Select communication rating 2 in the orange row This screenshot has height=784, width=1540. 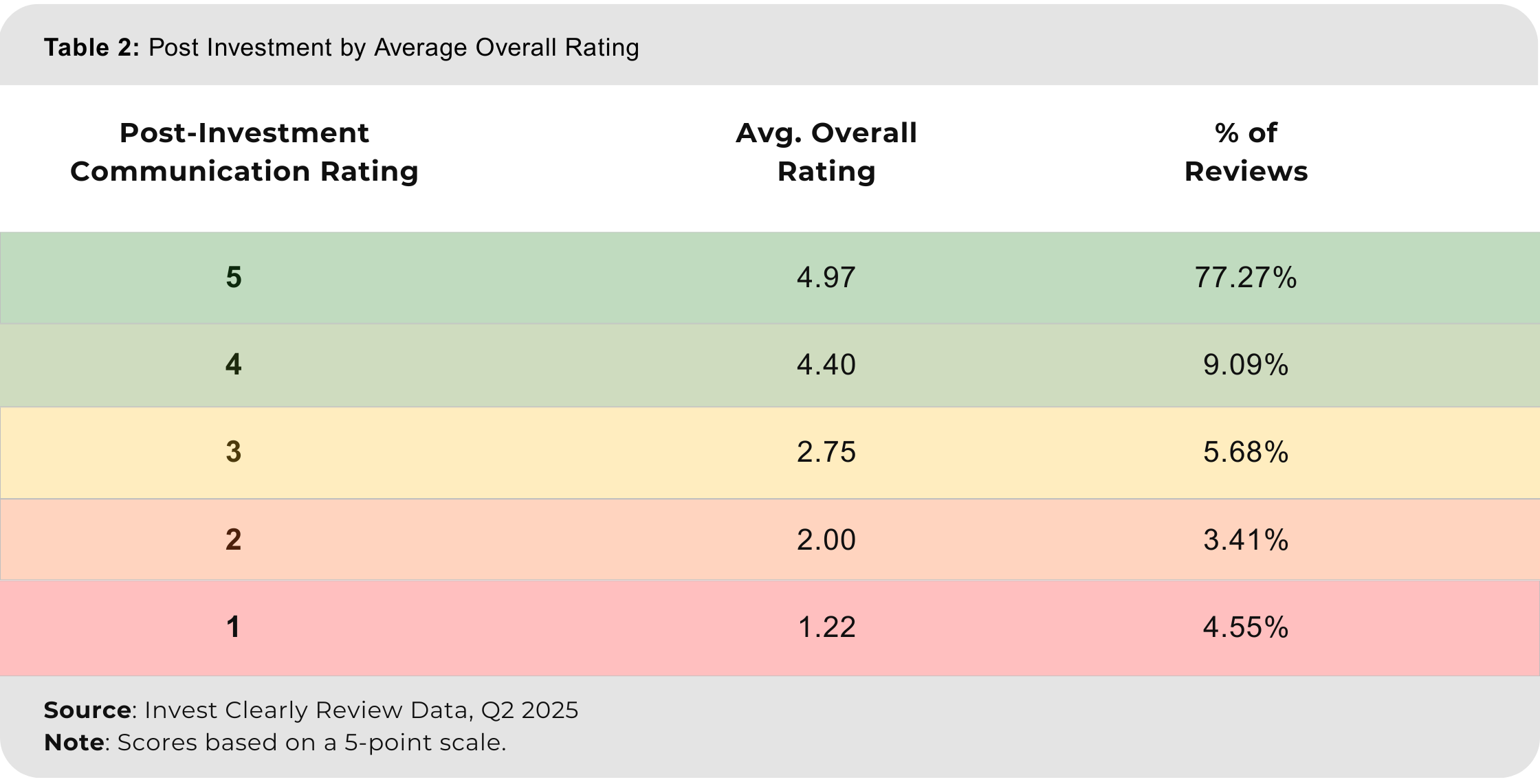coord(234,540)
